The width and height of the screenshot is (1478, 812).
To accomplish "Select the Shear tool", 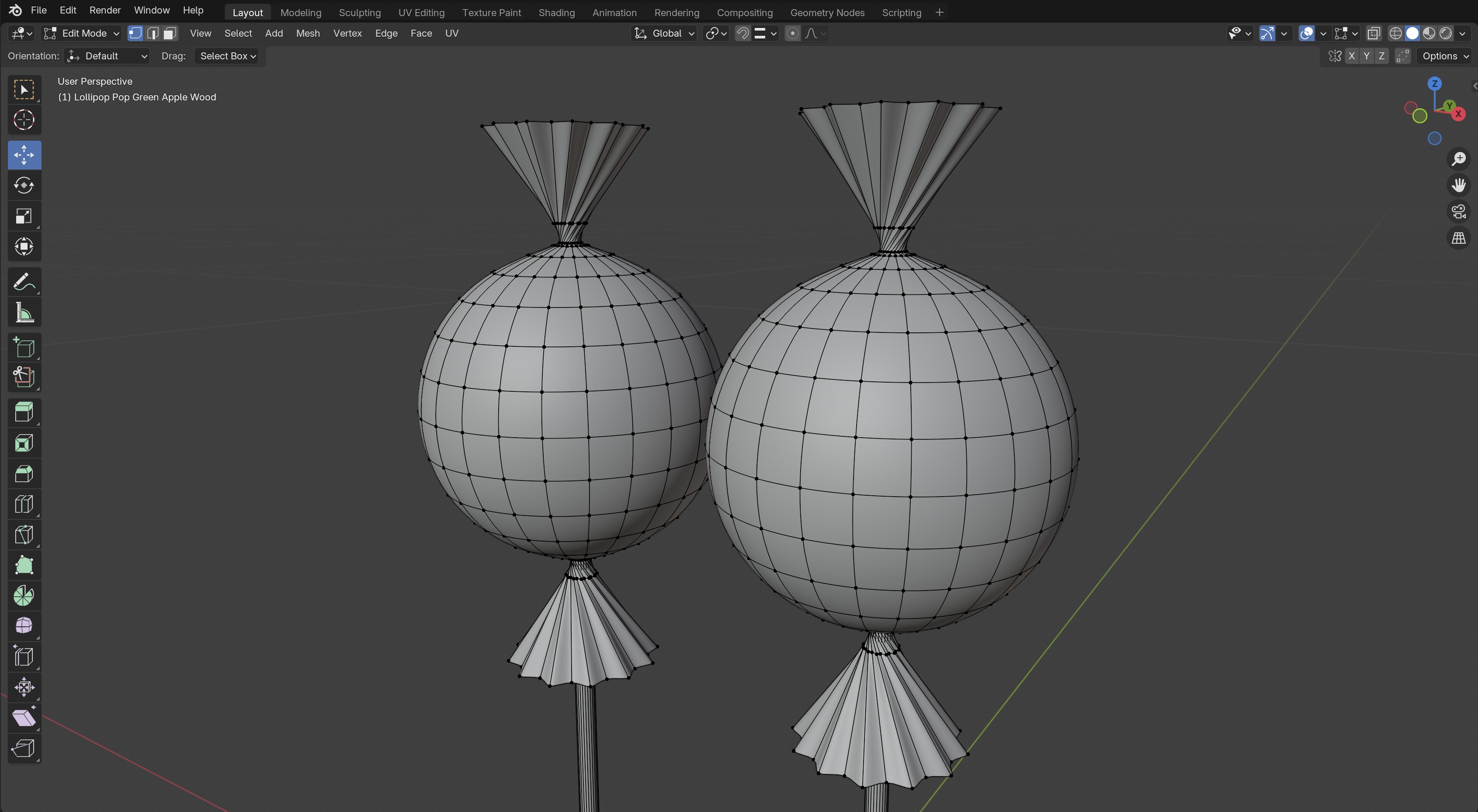I will click(24, 718).
